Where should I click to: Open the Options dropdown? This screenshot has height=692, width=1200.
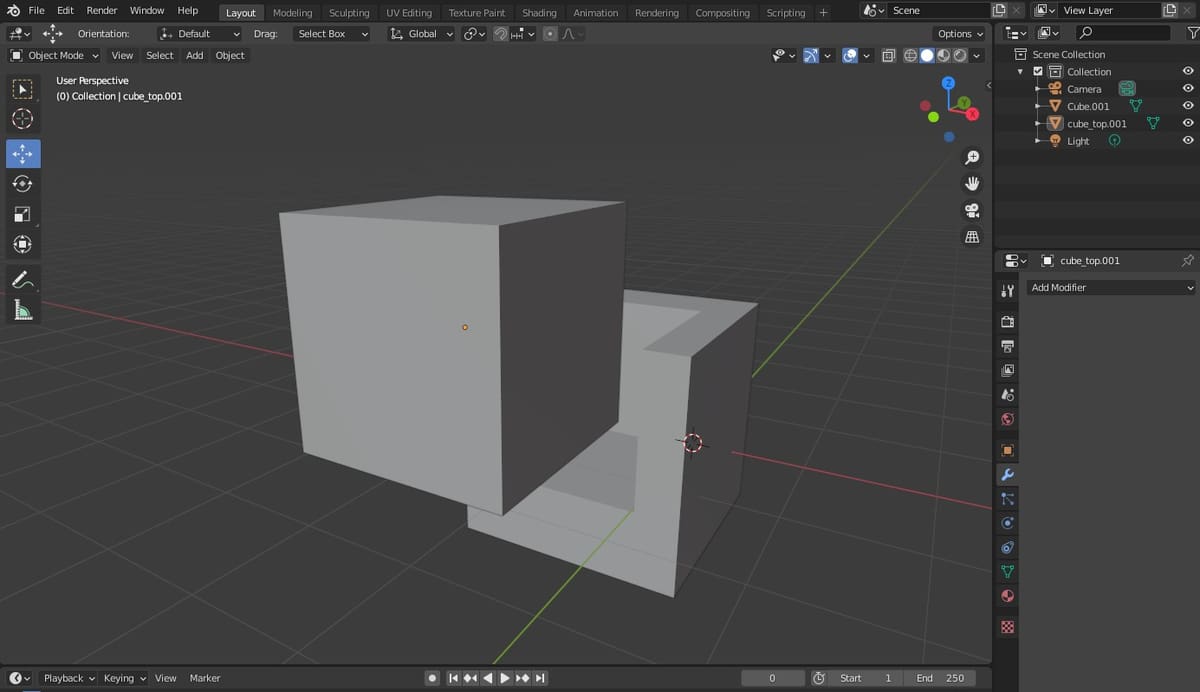[x=961, y=33]
